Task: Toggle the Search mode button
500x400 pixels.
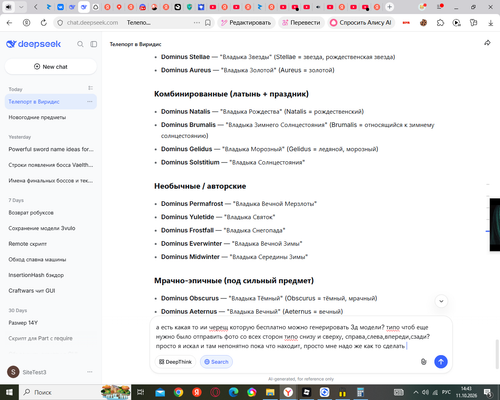Action: click(x=216, y=362)
